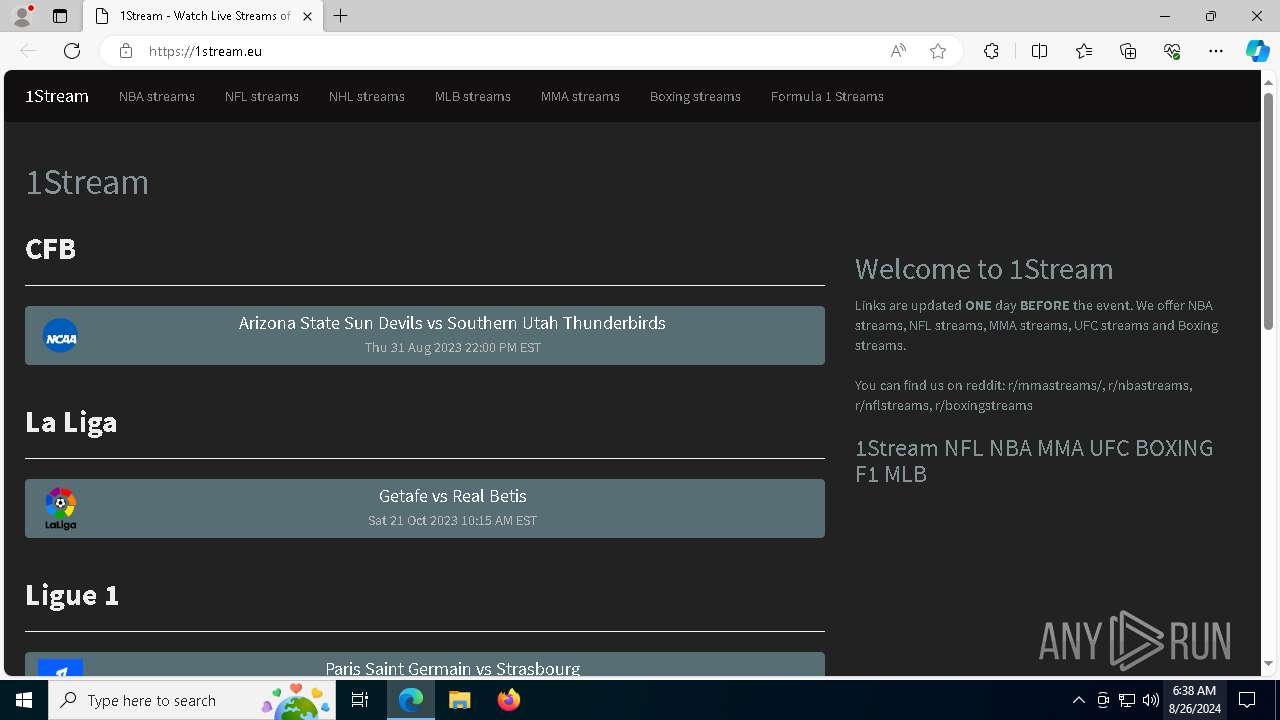Open the notification center icon
Screen dimensions: 1280x720
pos(1248,700)
